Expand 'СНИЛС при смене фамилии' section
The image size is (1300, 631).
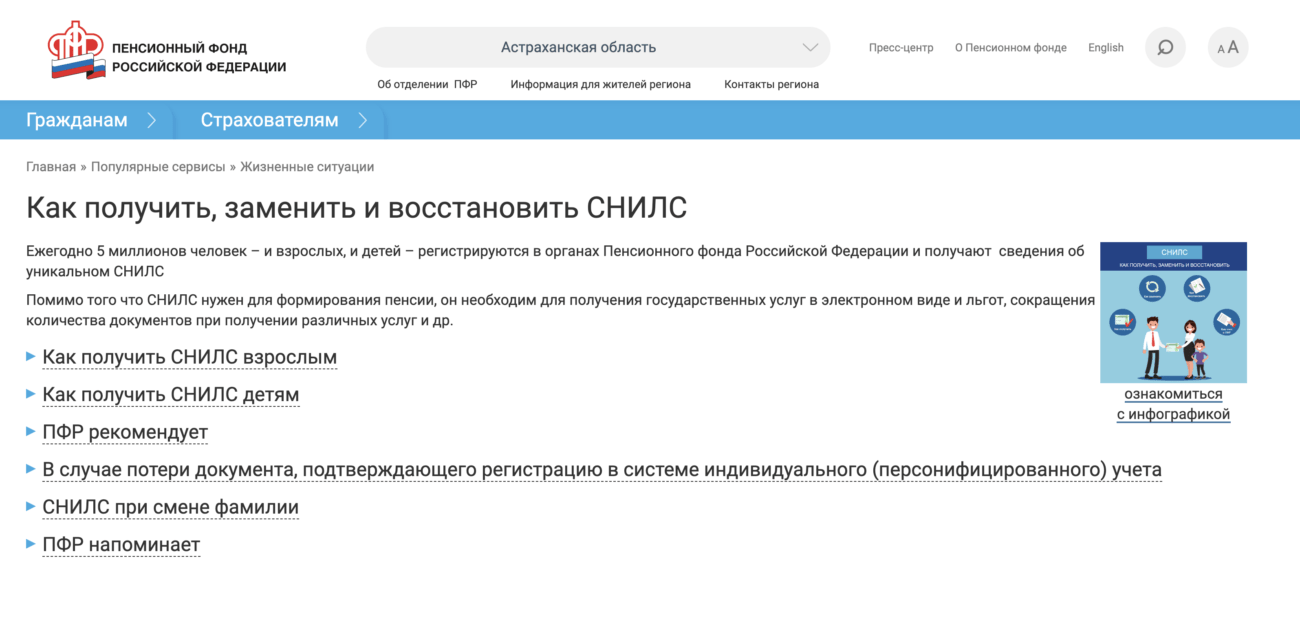(170, 507)
